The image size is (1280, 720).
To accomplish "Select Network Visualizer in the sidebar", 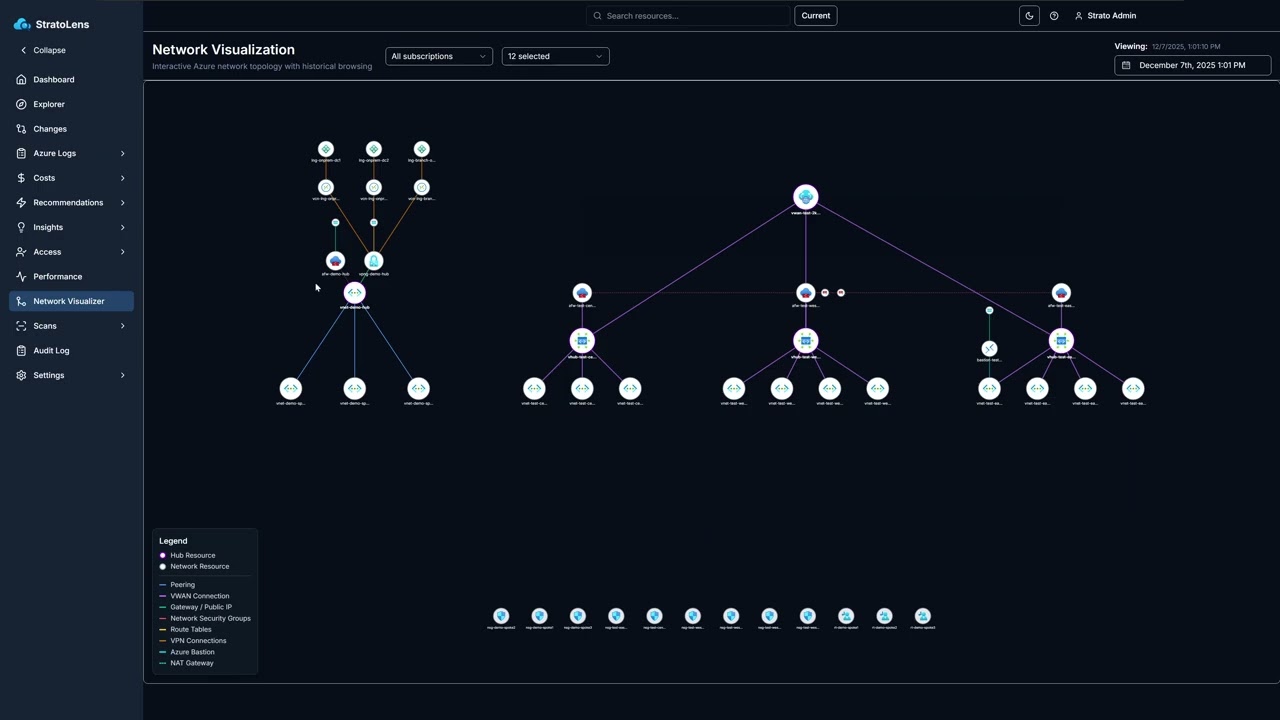I will [x=70, y=301].
